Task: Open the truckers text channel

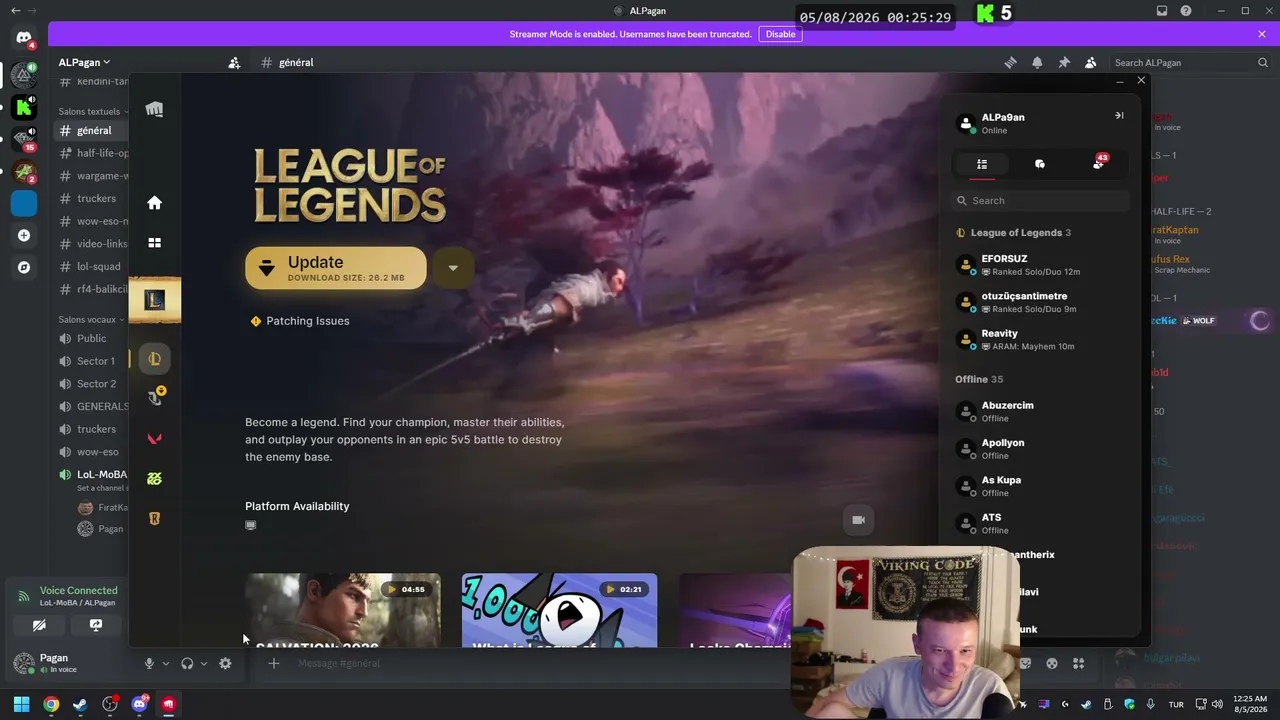Action: coord(93,199)
